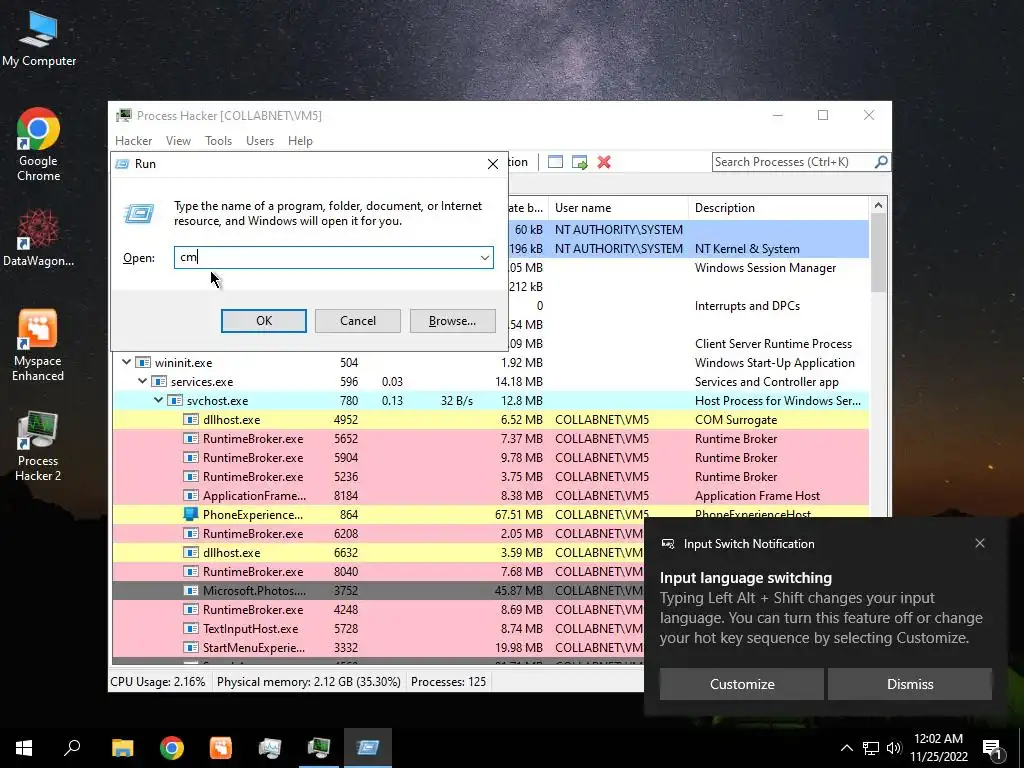
Task: Open the Myspace Enhanced desktop shortcut
Action: coord(38,345)
